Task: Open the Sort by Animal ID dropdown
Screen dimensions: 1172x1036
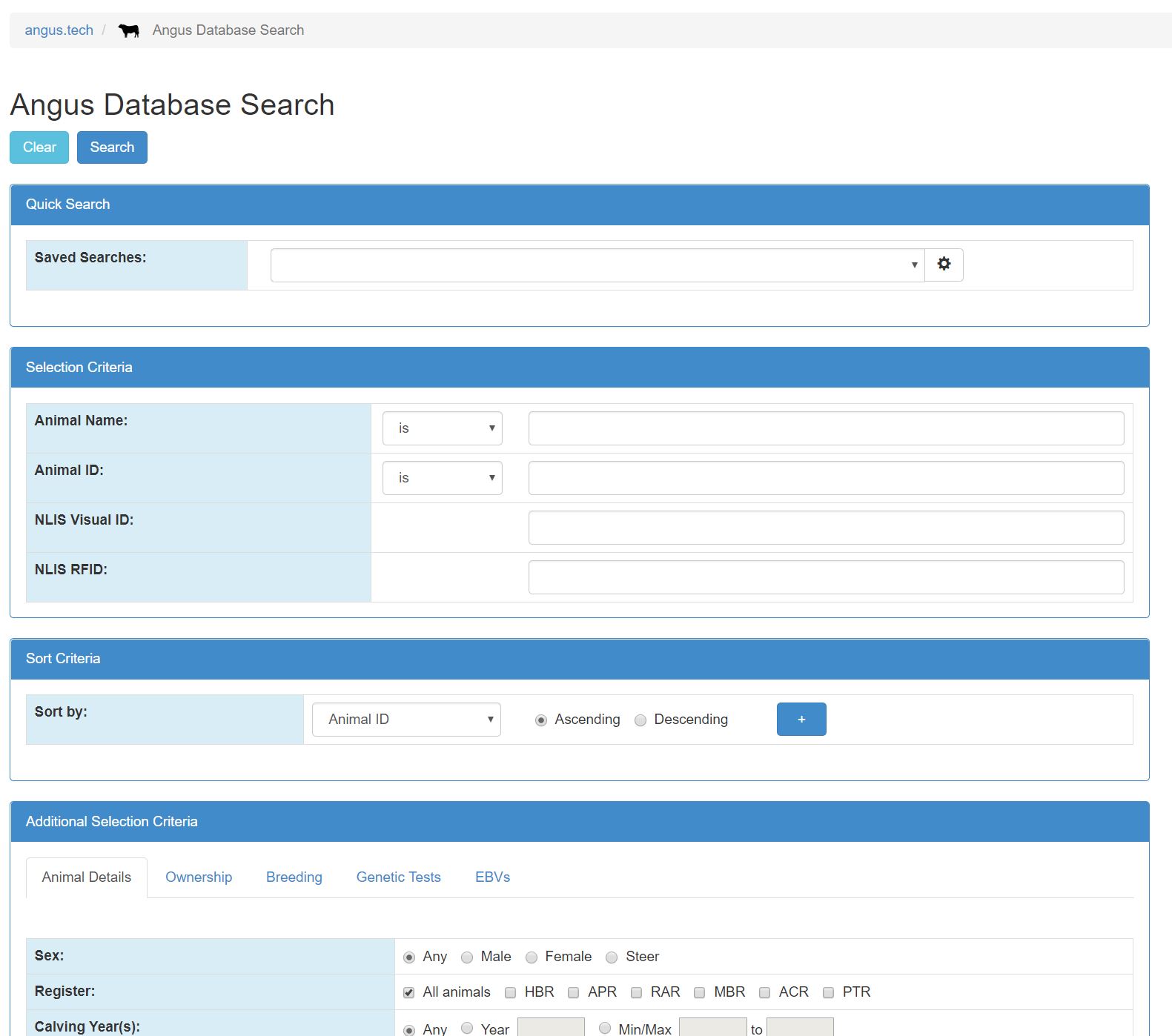Action: point(406,720)
